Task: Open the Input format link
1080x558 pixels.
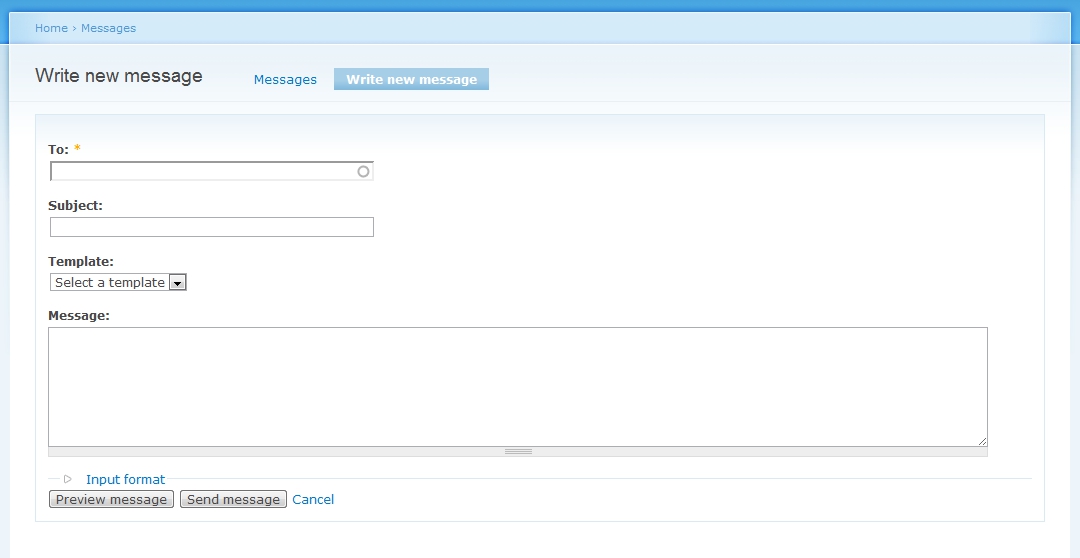Action: (125, 479)
